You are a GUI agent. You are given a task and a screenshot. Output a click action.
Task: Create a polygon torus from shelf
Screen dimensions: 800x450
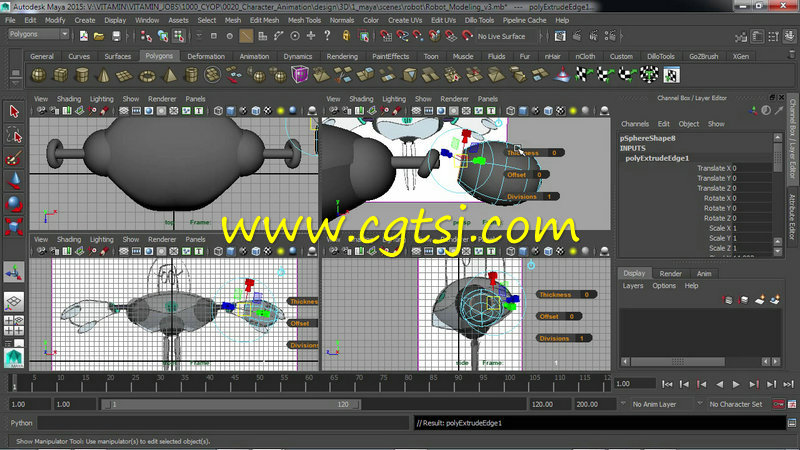coord(147,76)
